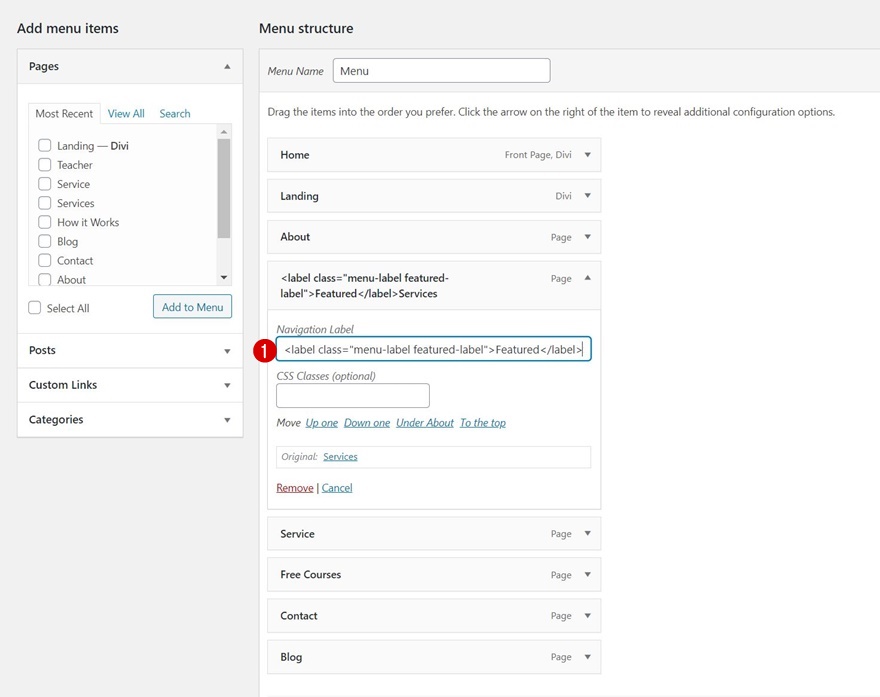The height and width of the screenshot is (697, 880).
Task: Expand the Categories section
Action: coord(227,420)
